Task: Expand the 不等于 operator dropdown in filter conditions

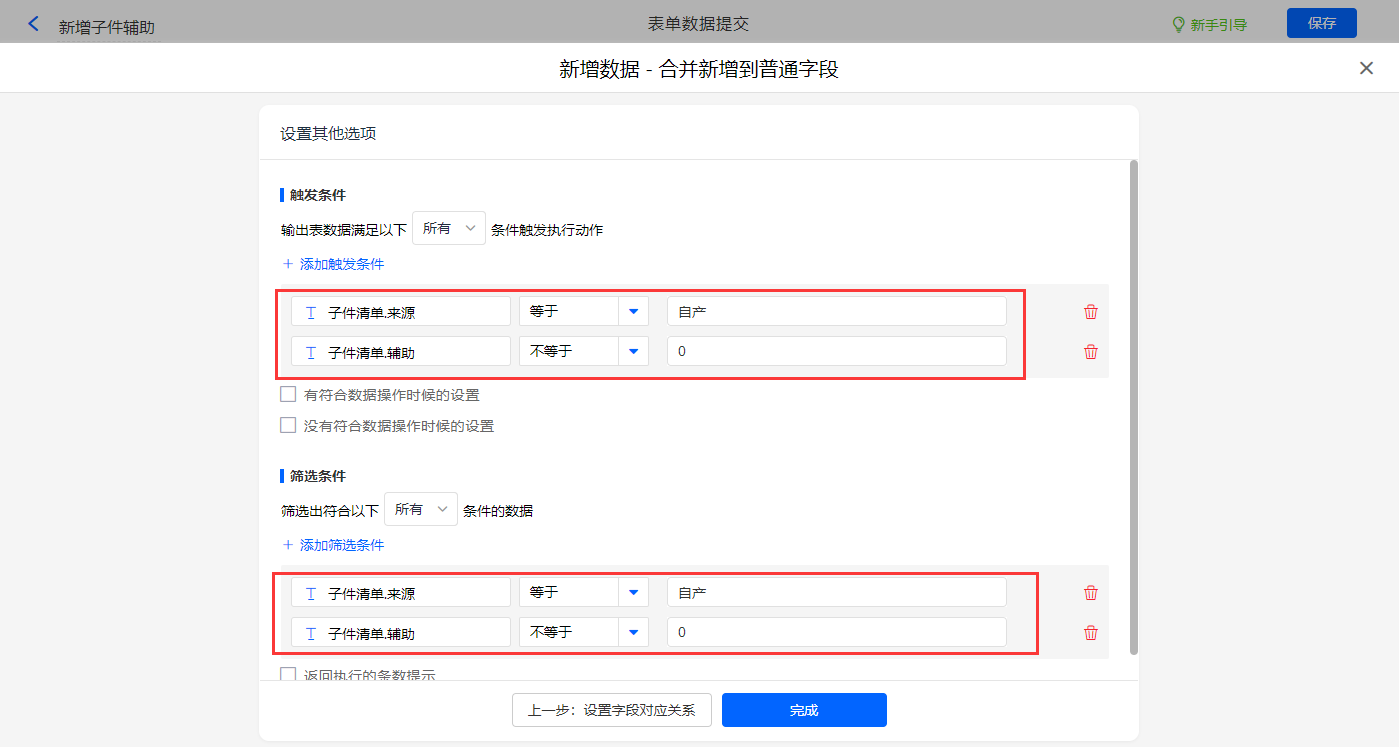Action: tap(633, 633)
